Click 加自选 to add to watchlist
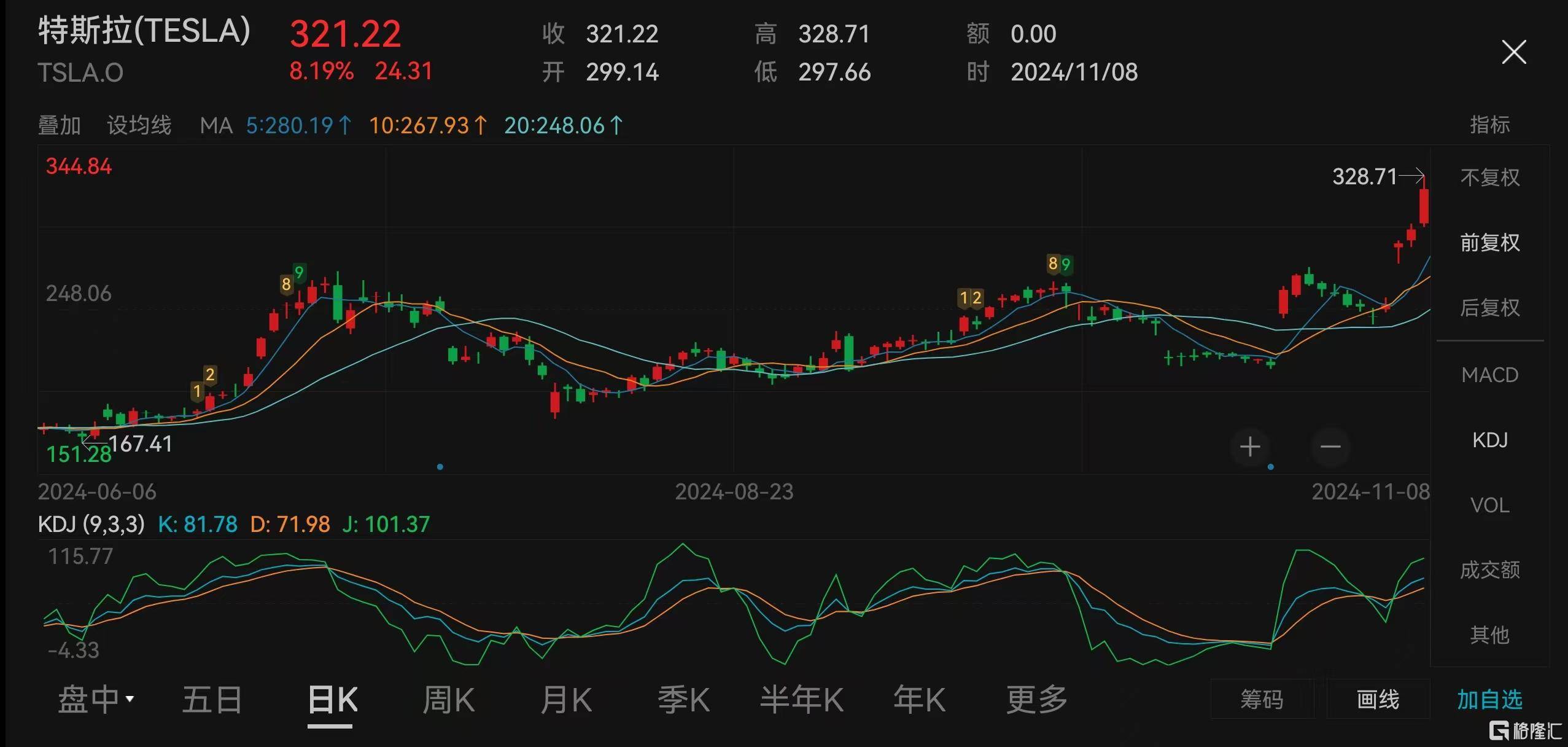The width and height of the screenshot is (1568, 747). 1488,699
